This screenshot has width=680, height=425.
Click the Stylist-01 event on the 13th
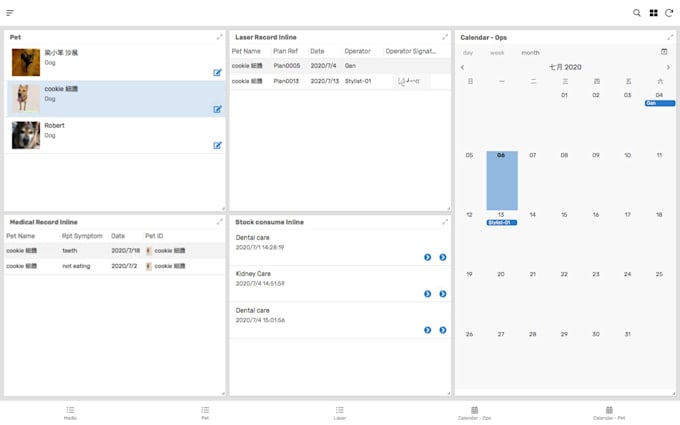pyautogui.click(x=501, y=222)
